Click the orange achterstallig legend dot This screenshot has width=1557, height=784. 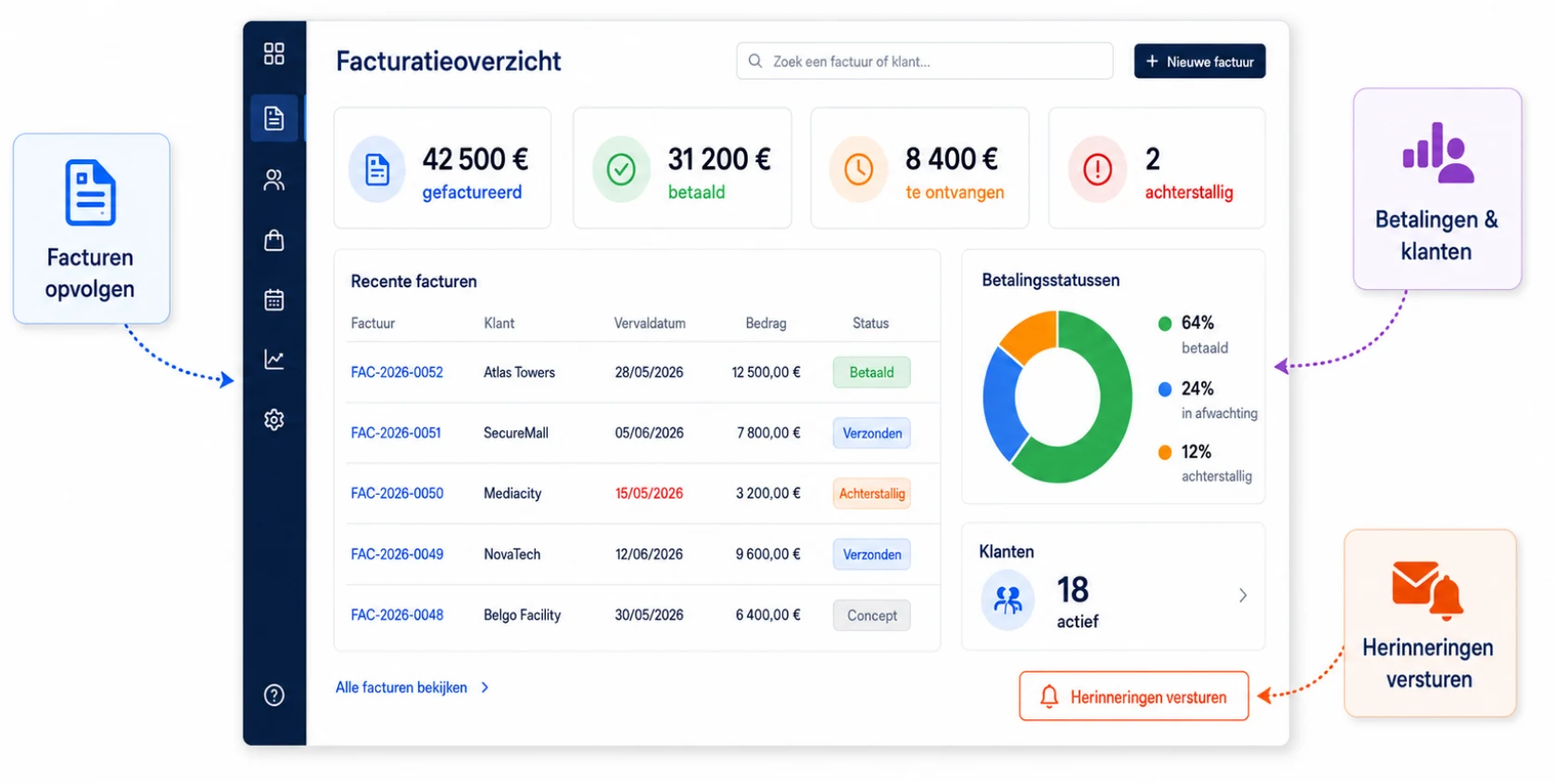1165,452
